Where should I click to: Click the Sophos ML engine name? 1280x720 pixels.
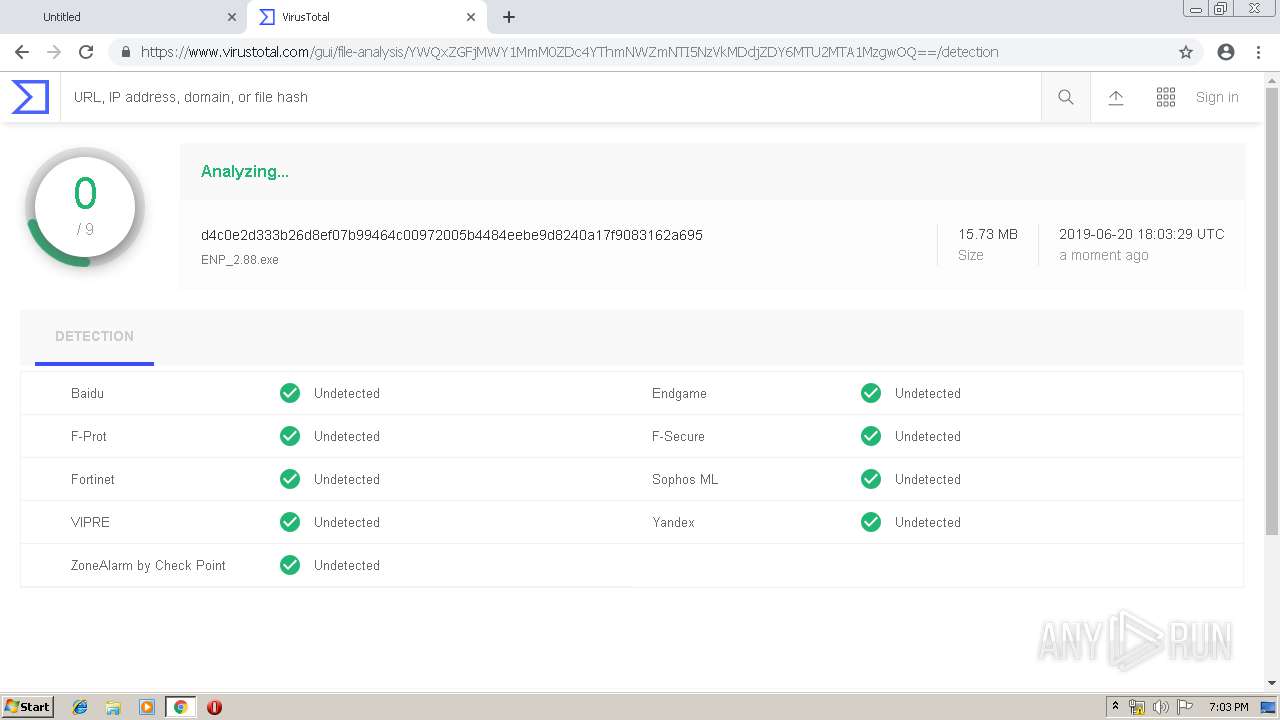pos(685,479)
